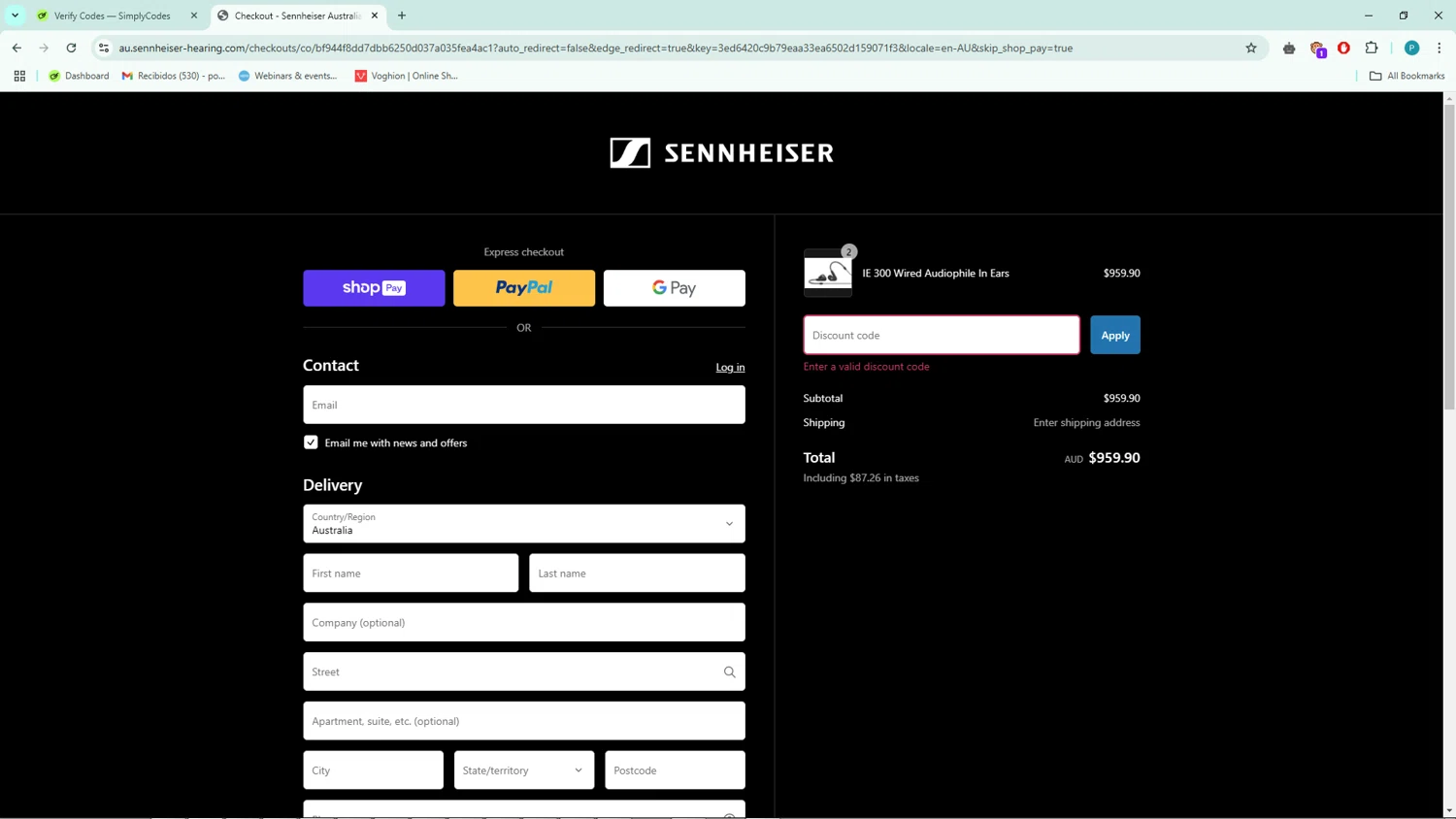Click the IE 300 product thumbnail
This screenshot has width=1456, height=819.
(828, 273)
